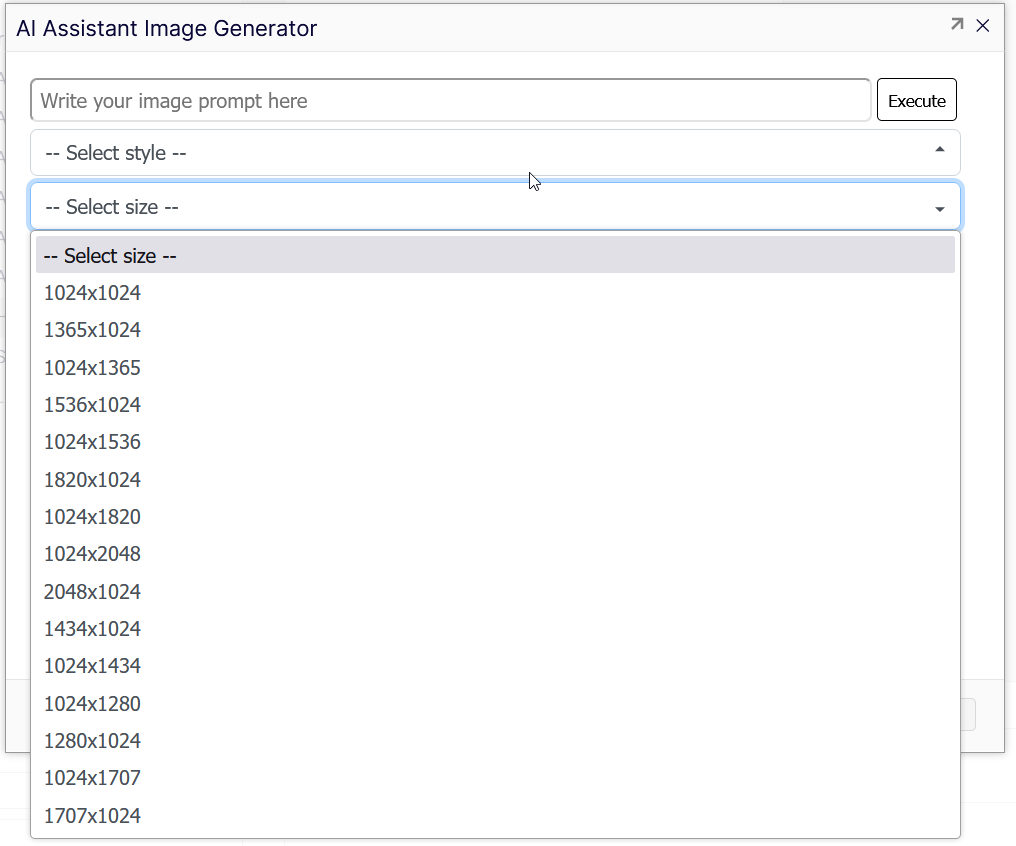1016x846 pixels.
Task: Select size 1024x1536
Action: [x=495, y=442]
